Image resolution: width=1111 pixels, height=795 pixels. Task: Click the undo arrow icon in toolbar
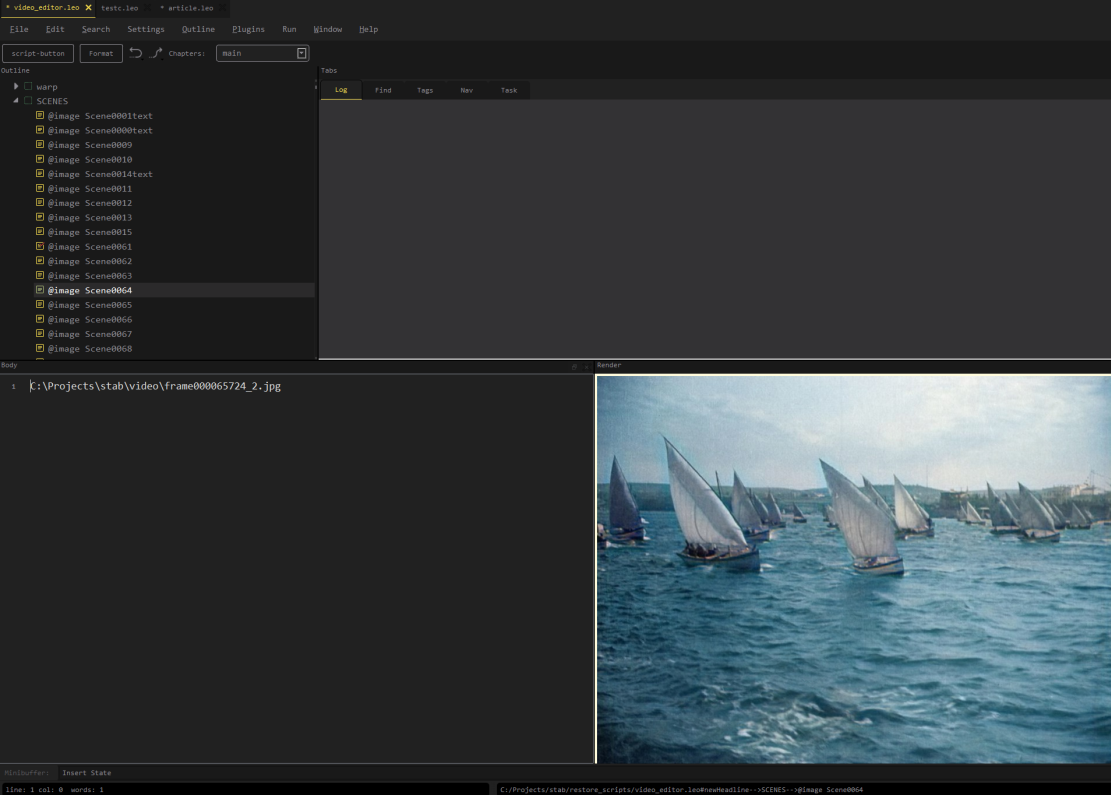click(x=136, y=53)
